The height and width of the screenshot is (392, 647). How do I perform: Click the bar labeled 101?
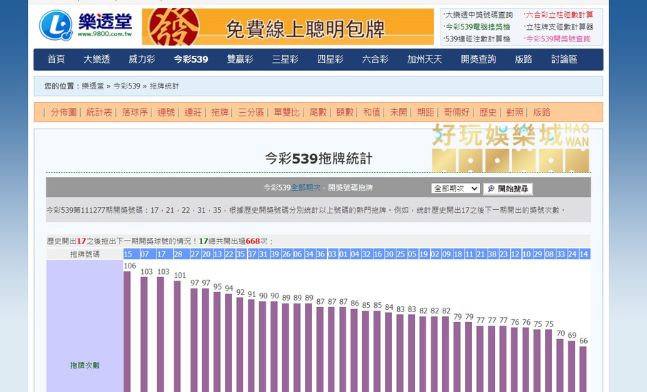pyautogui.click(x=177, y=336)
